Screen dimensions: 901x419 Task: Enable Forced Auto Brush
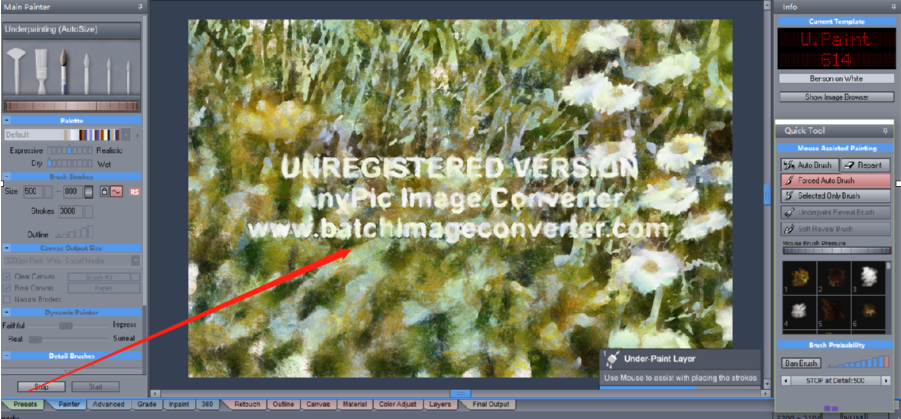tap(836, 180)
